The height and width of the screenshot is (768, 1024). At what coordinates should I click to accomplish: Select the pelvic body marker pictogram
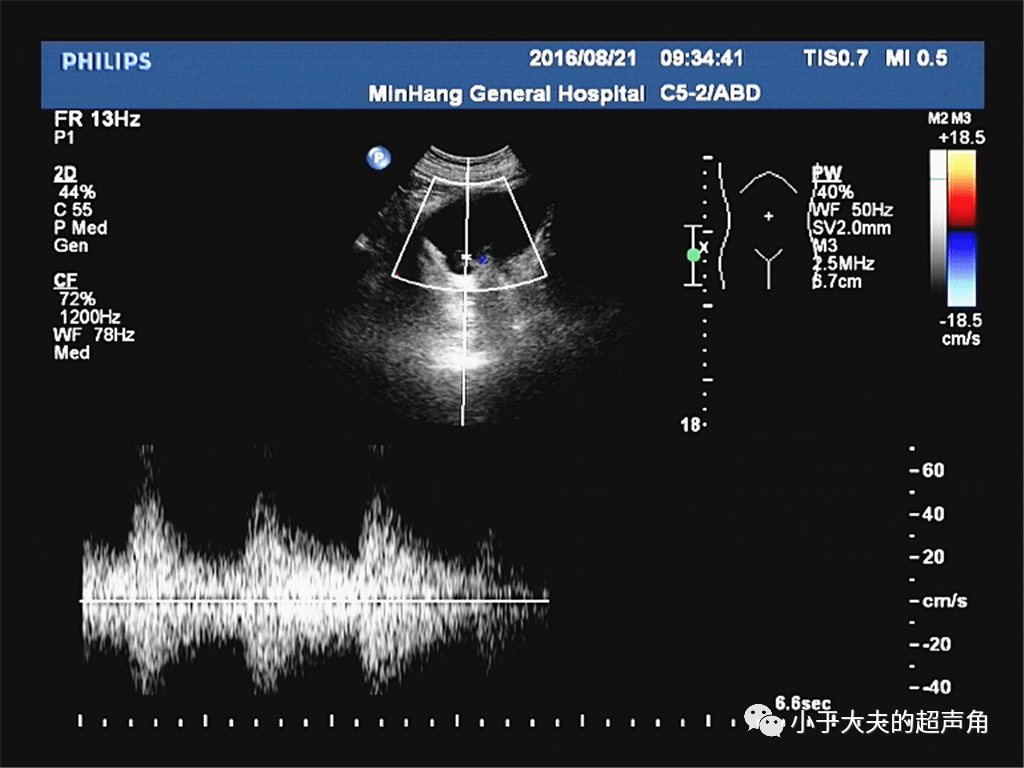[767, 230]
